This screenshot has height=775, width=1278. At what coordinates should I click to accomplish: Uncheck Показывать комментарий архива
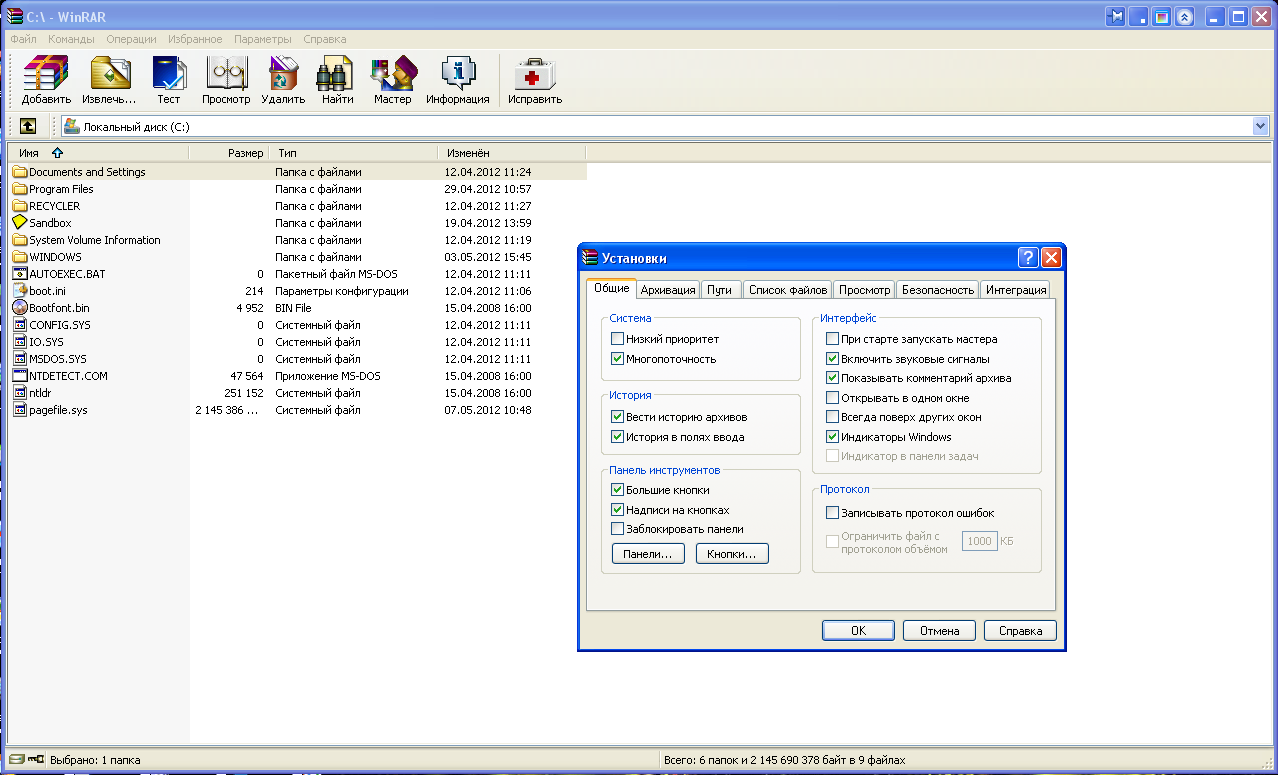832,378
